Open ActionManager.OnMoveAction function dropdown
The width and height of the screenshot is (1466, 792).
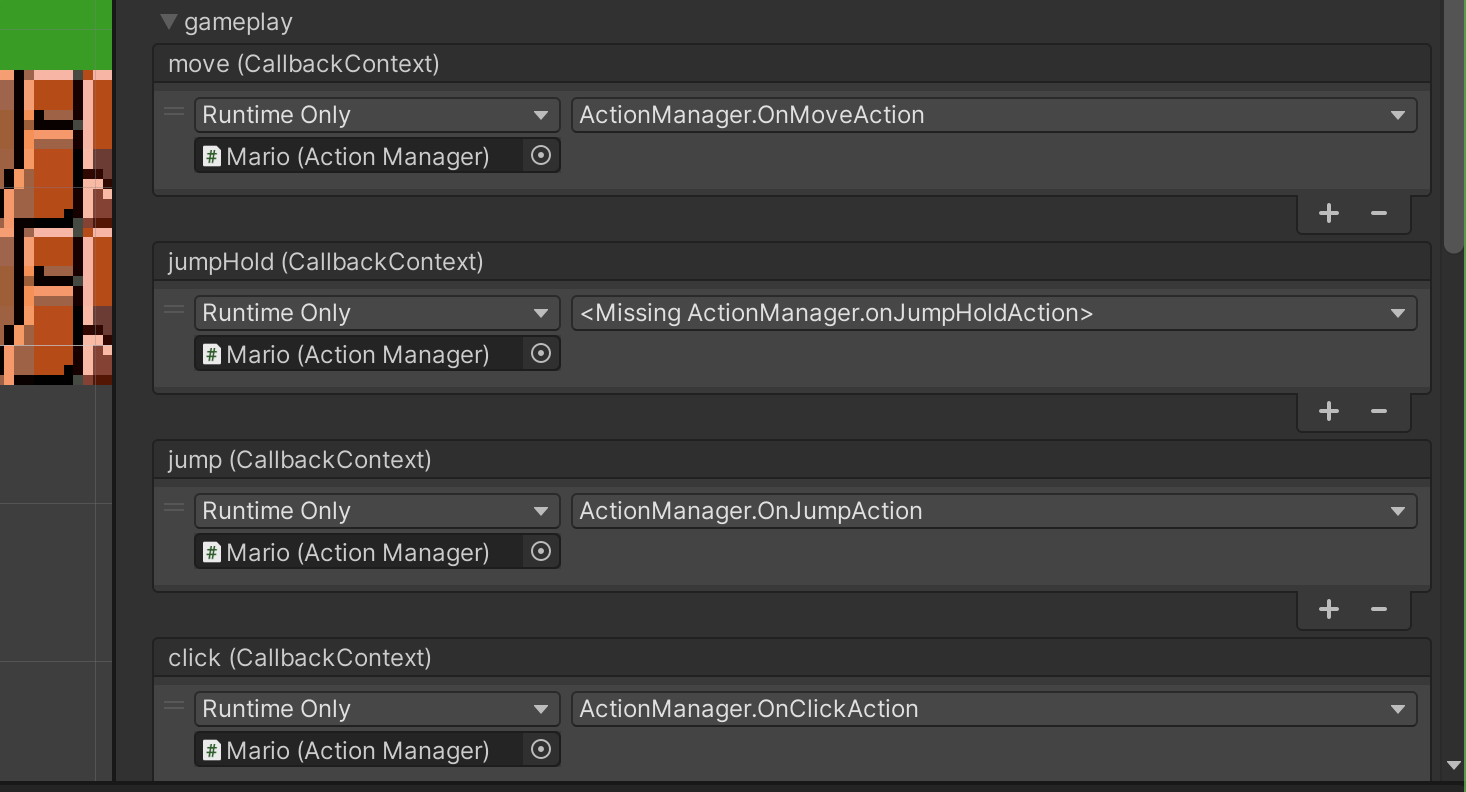[x=994, y=115]
